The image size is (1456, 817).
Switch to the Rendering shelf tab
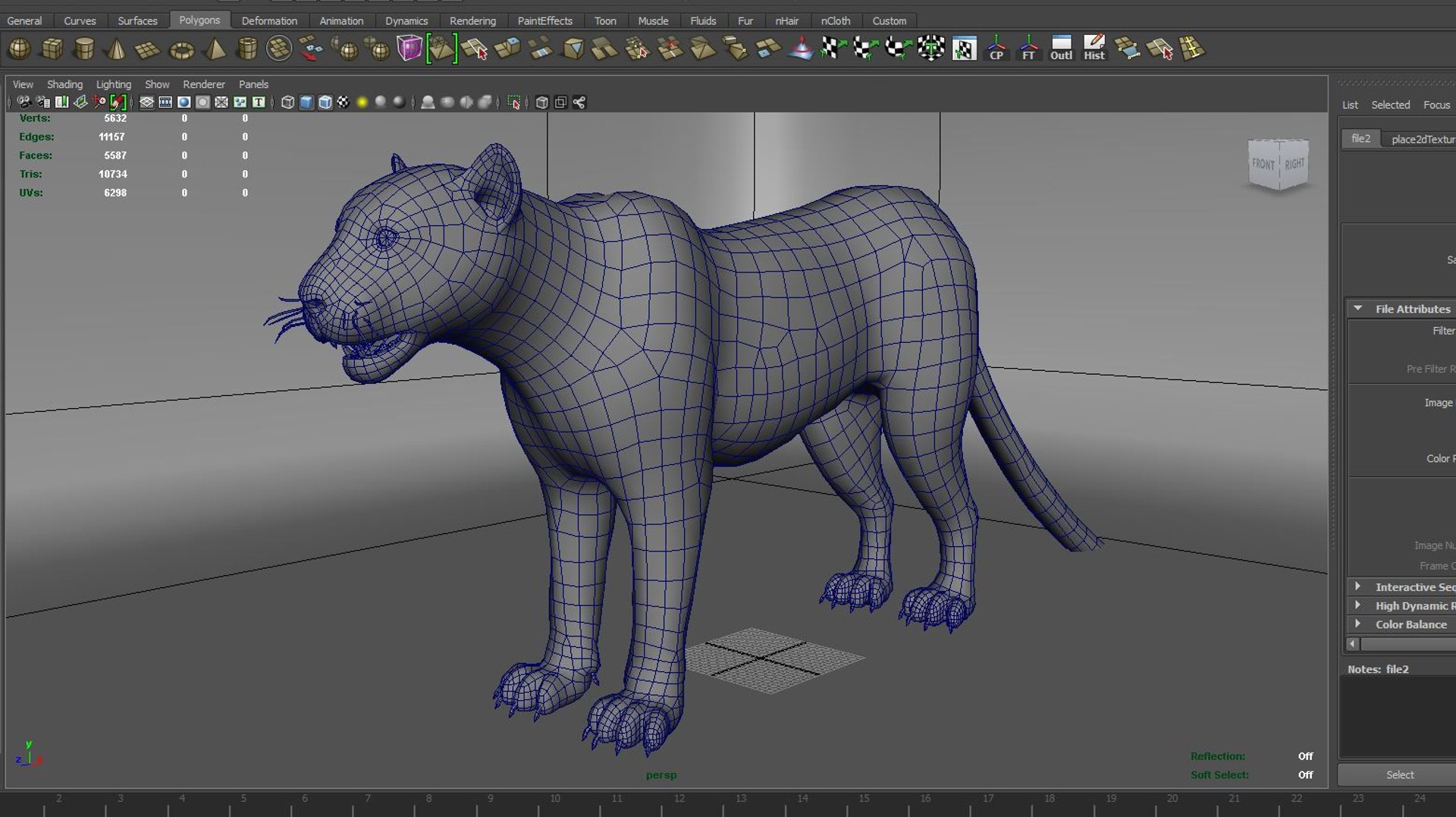click(x=472, y=20)
